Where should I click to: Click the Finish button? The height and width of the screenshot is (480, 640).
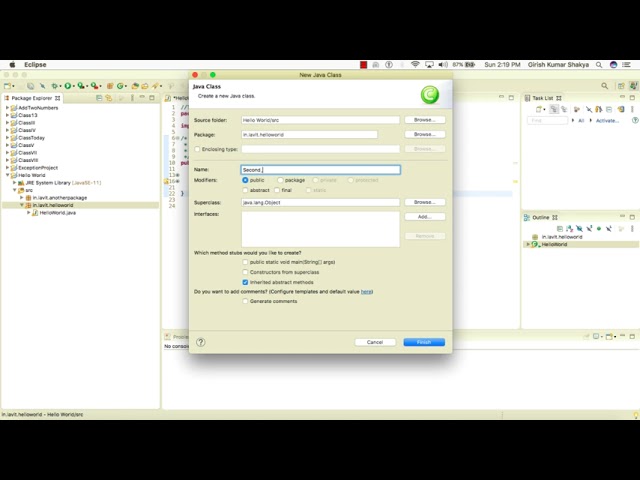[424, 342]
